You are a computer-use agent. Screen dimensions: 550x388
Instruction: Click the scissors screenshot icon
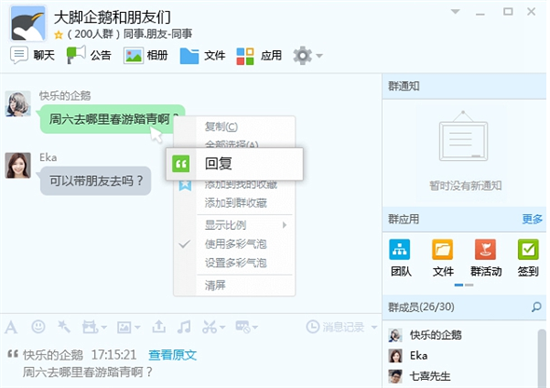pos(209,327)
